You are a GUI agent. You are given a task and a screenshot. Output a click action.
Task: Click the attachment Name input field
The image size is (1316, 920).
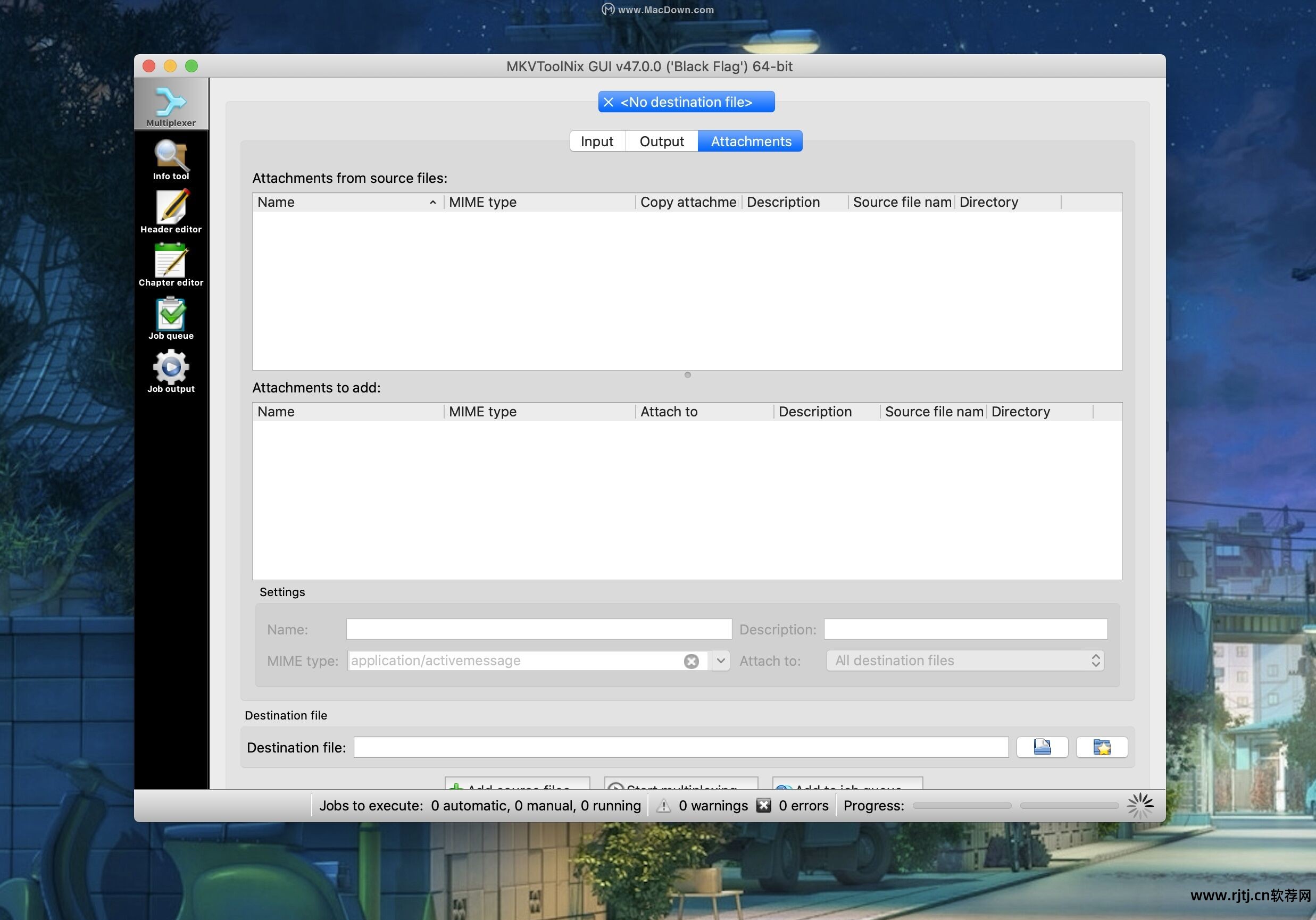pos(539,630)
